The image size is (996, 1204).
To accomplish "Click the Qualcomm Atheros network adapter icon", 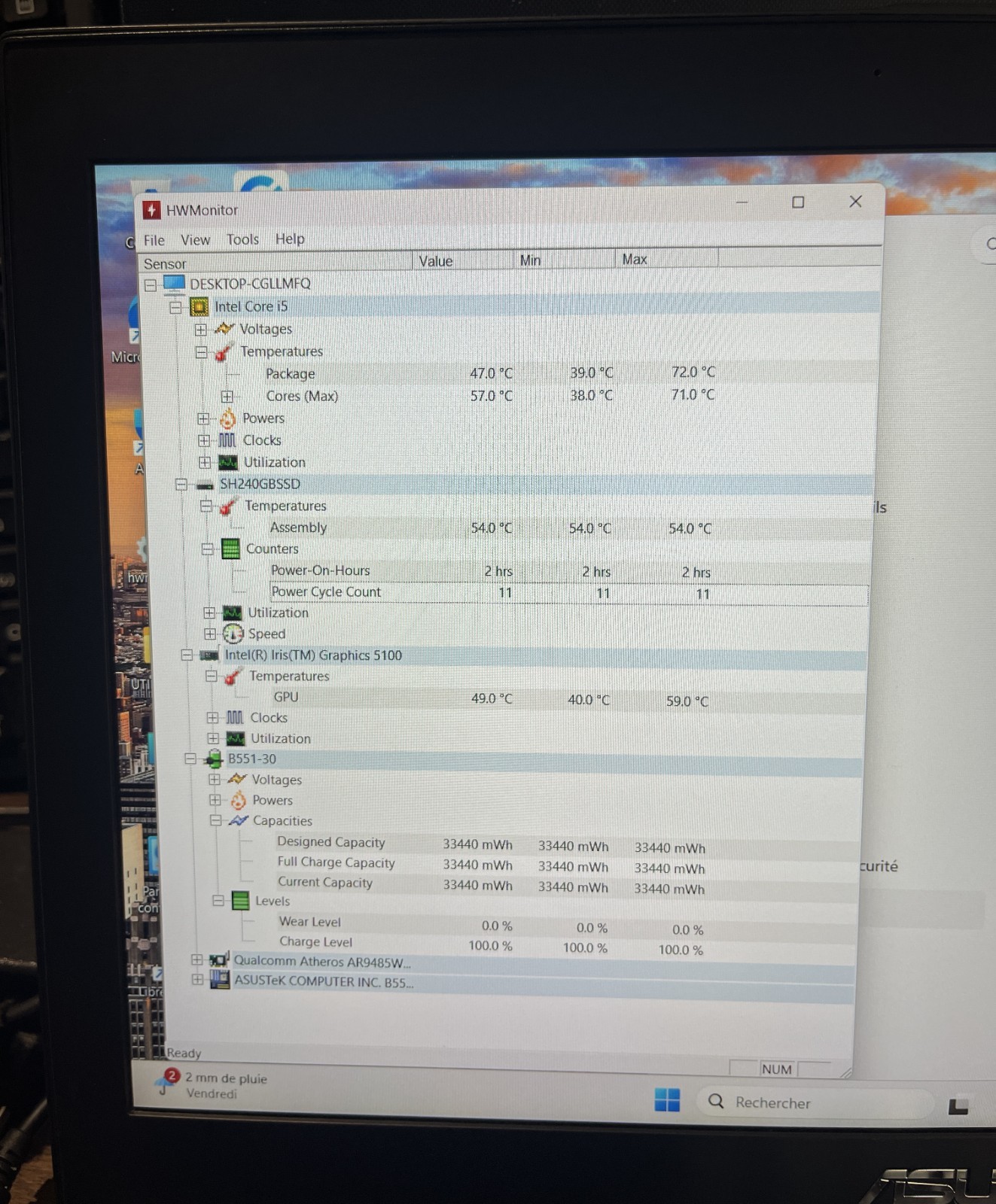I will [219, 961].
